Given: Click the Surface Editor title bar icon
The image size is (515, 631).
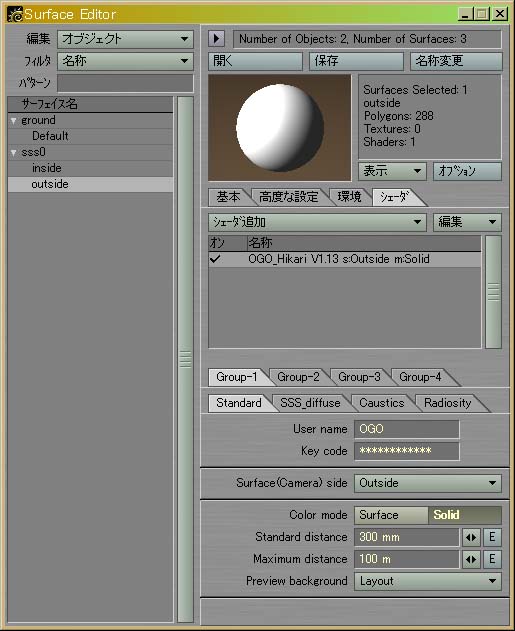Looking at the screenshot, I should coord(15,14).
